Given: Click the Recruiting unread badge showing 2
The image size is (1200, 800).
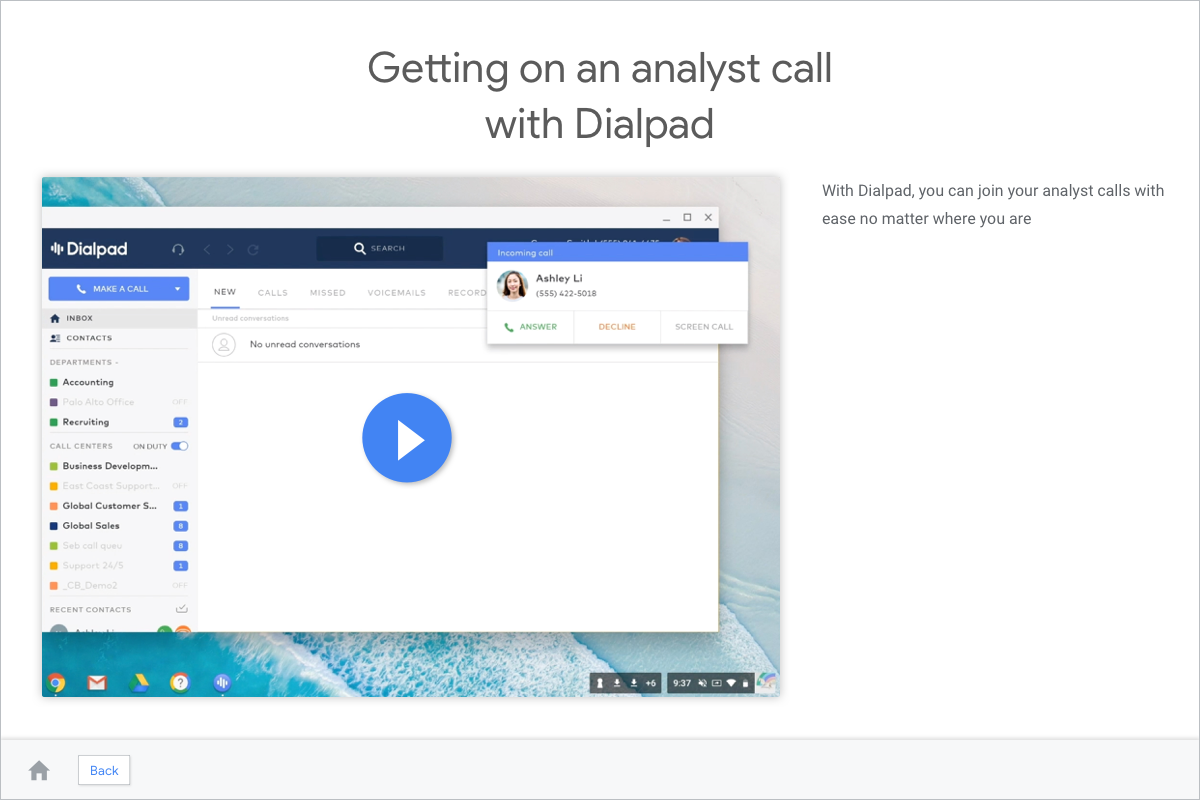Looking at the screenshot, I should pyautogui.click(x=181, y=422).
